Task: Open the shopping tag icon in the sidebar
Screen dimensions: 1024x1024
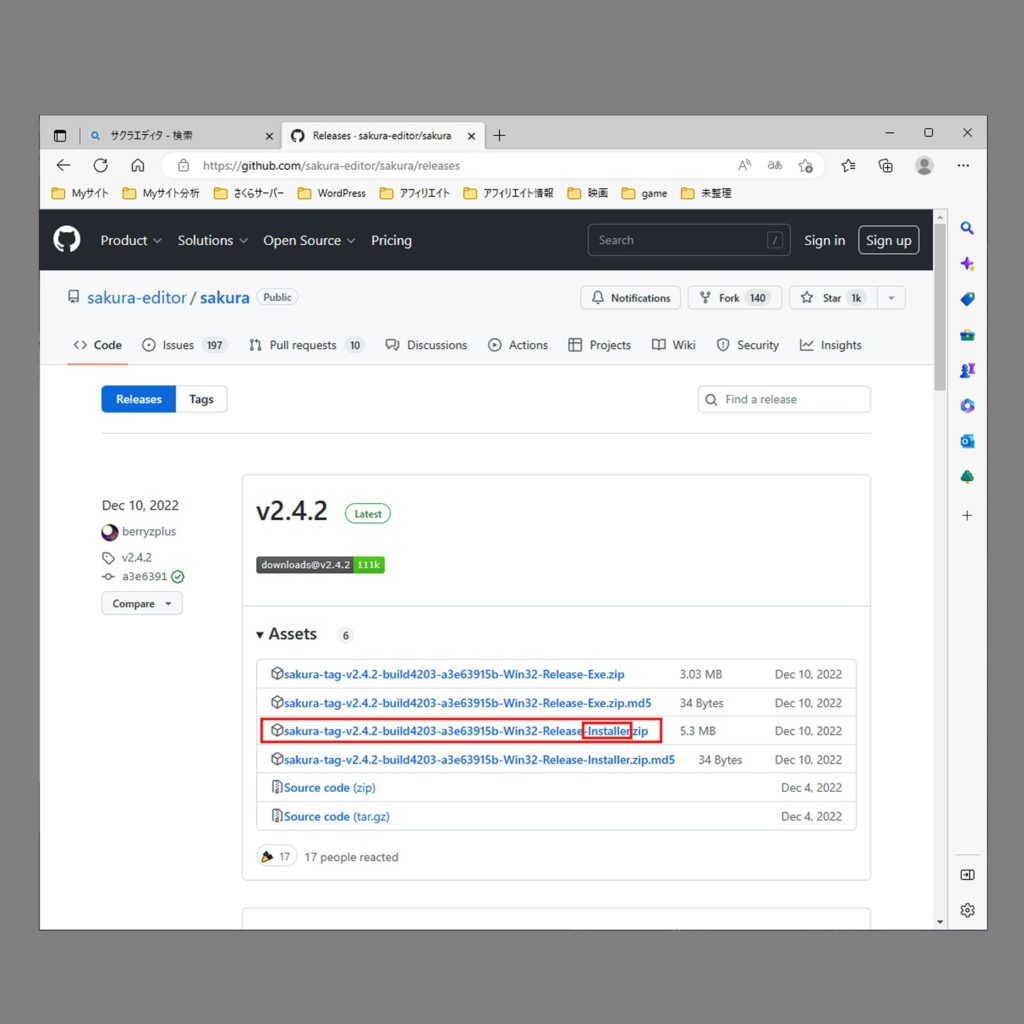Action: point(967,299)
